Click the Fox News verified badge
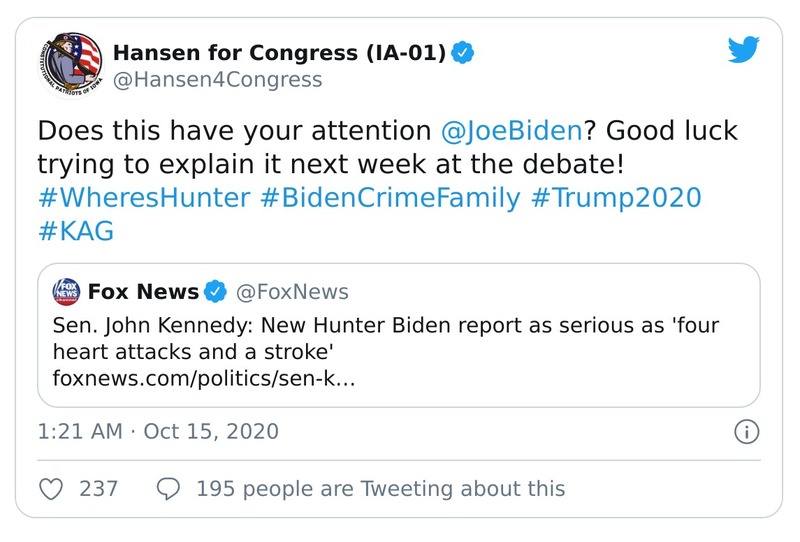 point(215,292)
